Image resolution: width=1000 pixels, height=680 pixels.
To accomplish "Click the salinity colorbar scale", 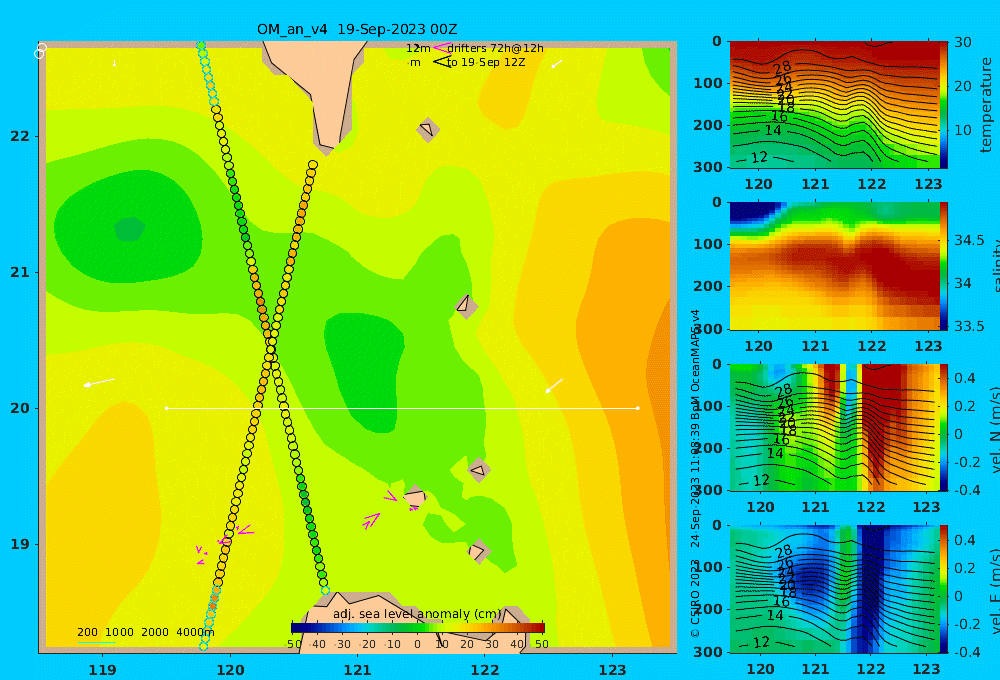I will tap(944, 266).
